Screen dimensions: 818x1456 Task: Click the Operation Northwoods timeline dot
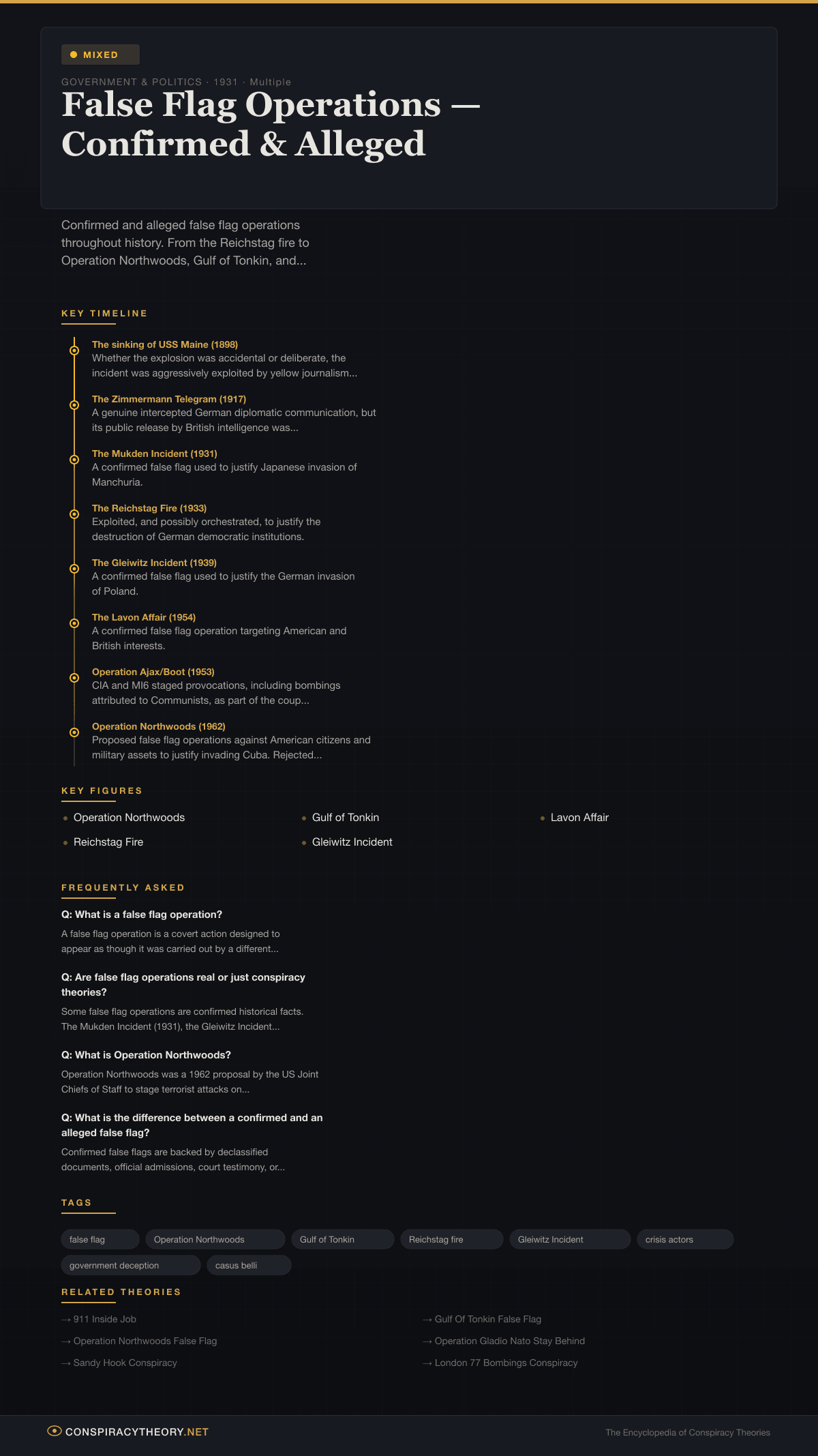click(74, 732)
